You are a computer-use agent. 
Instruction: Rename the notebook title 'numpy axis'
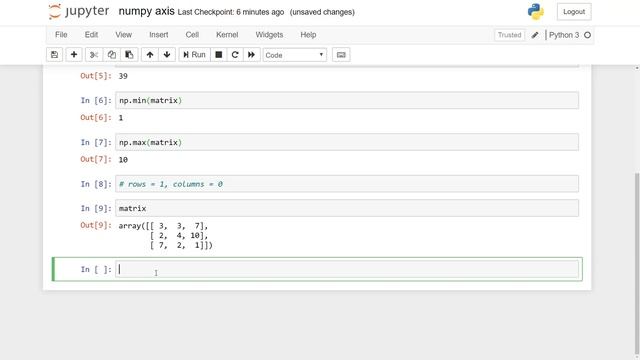click(147, 11)
